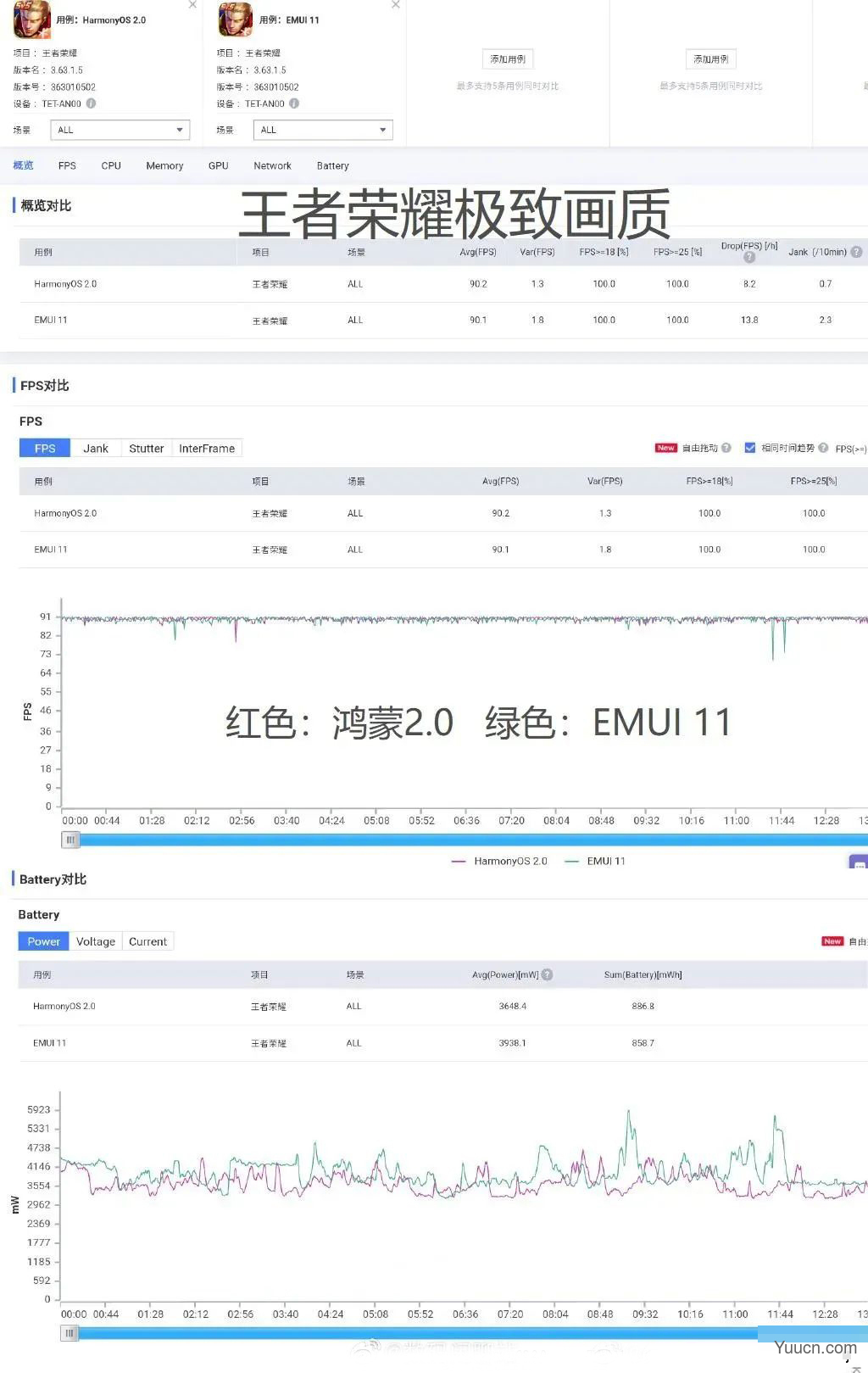
Task: Switch to the GPU tab
Action: [218, 165]
